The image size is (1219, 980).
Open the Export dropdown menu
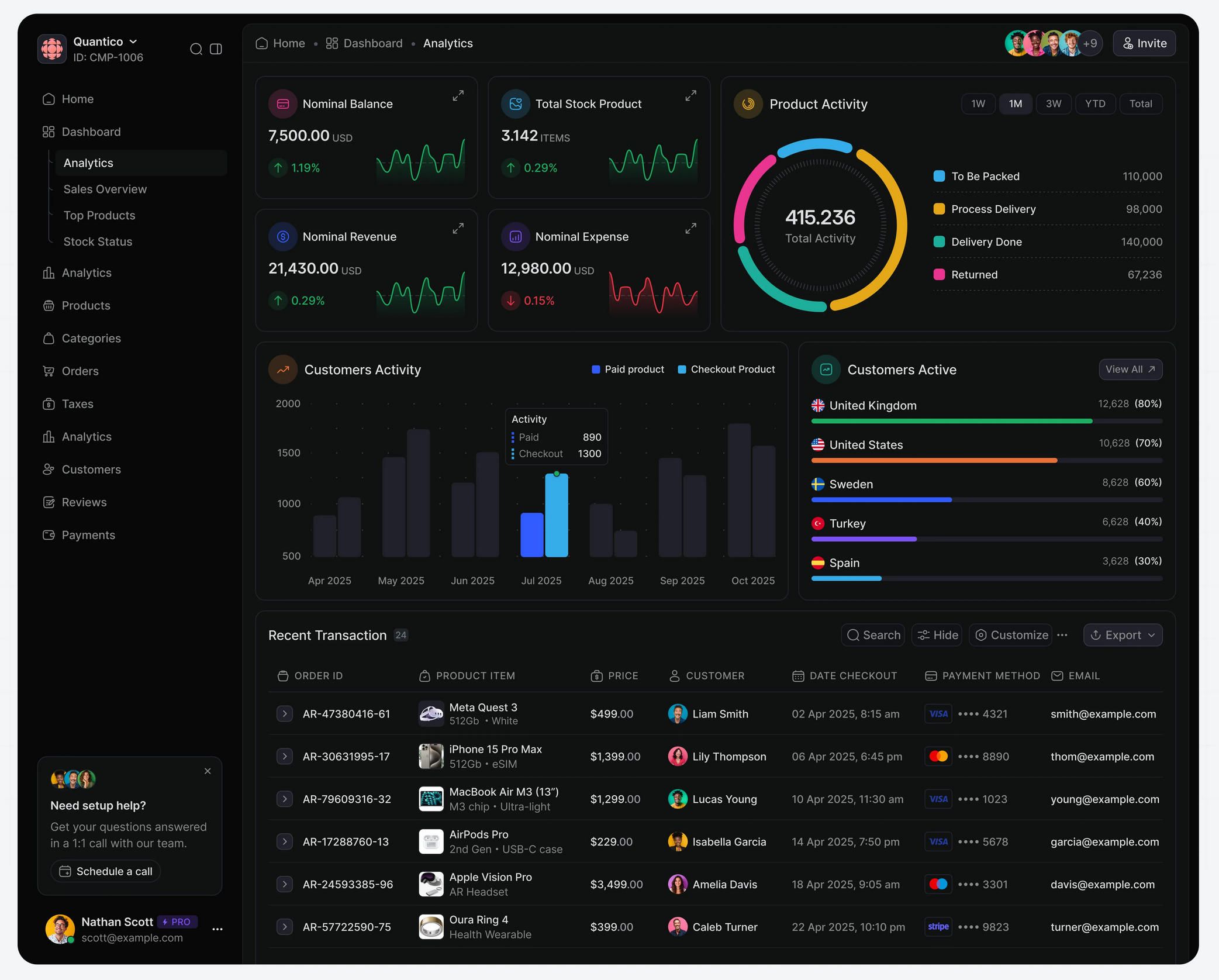(1122, 635)
